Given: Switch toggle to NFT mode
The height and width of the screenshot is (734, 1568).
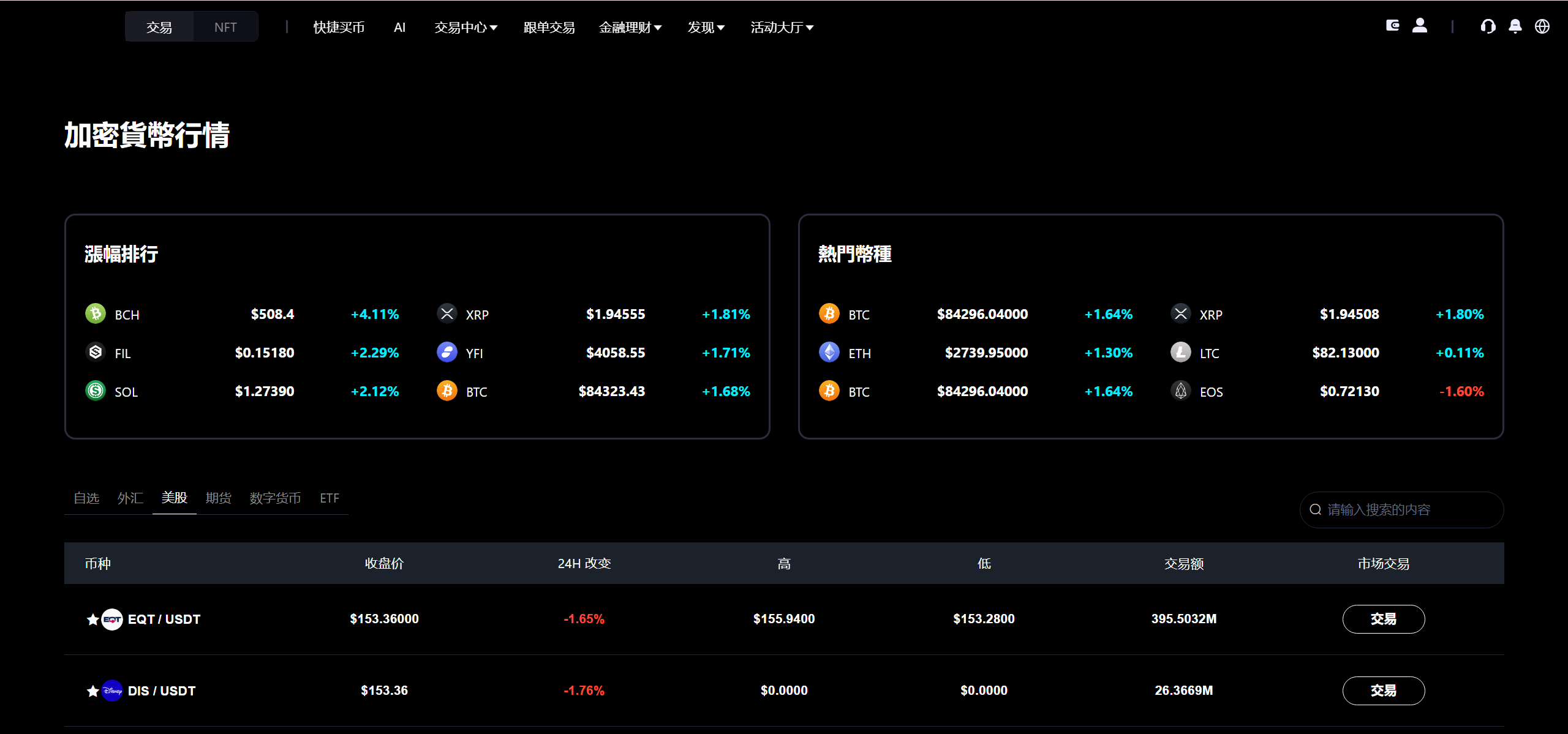Looking at the screenshot, I should click(225, 27).
